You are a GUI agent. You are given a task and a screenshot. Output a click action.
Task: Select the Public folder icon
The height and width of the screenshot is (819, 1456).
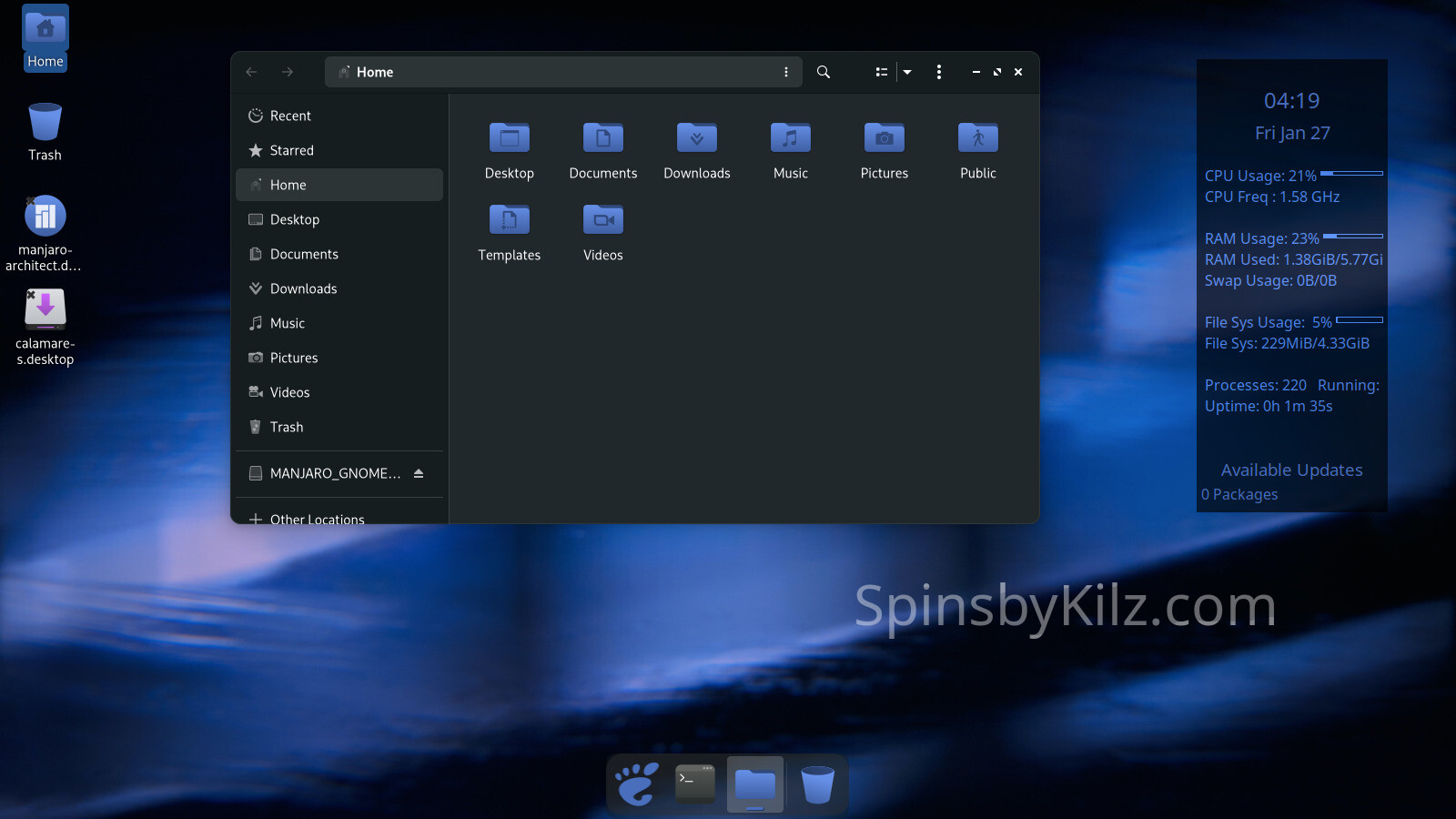point(977,138)
